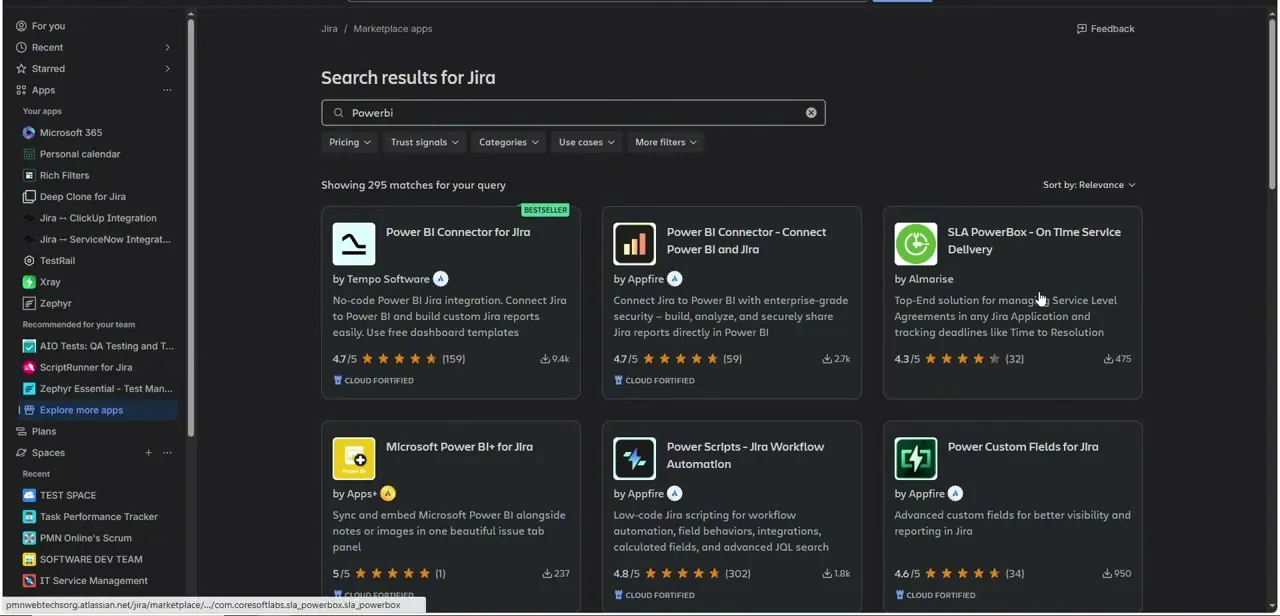Open Power Custom Fields for Jira title
The height and width of the screenshot is (616, 1280).
pyautogui.click(x=1022, y=447)
